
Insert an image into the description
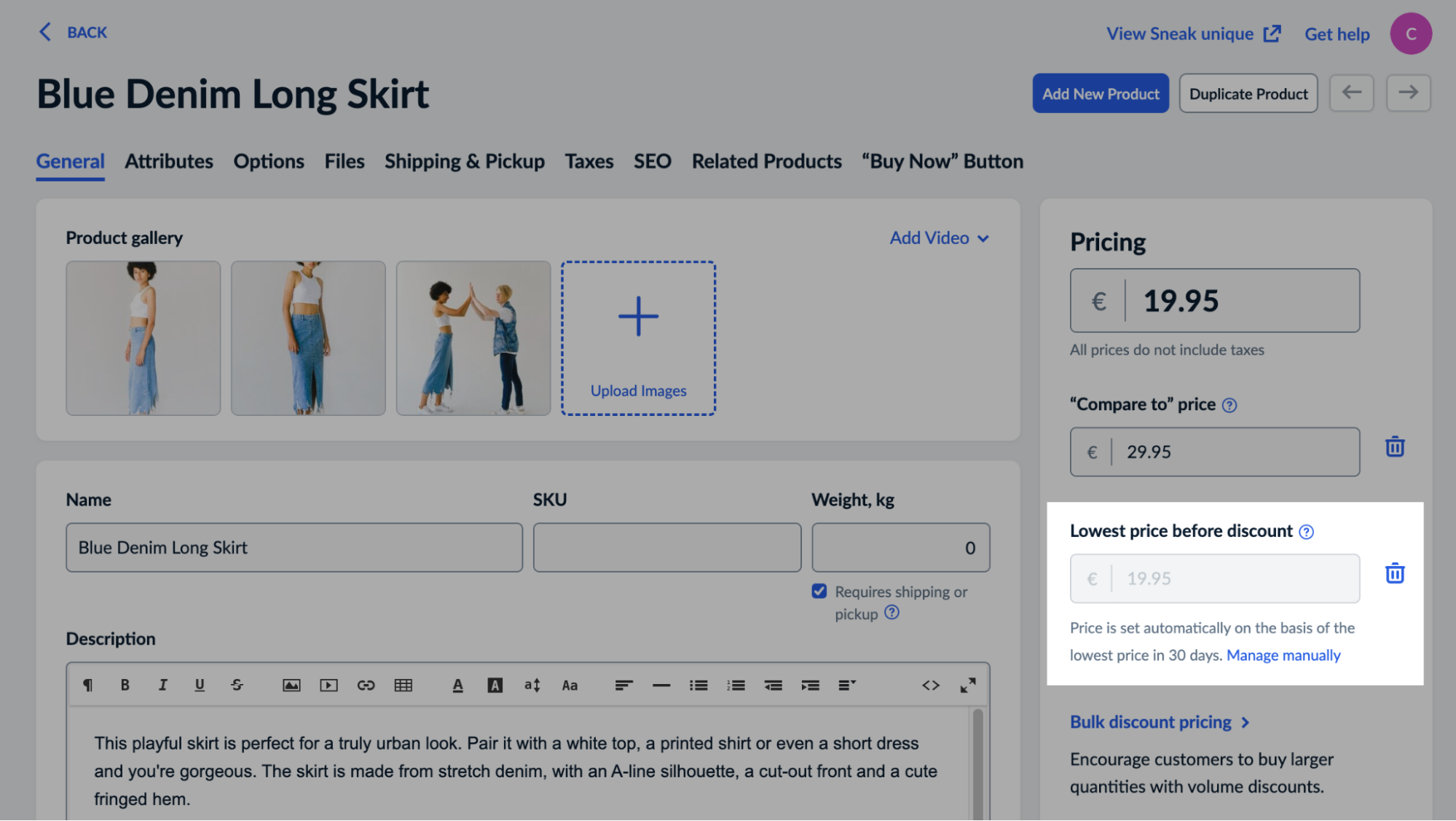(x=291, y=685)
